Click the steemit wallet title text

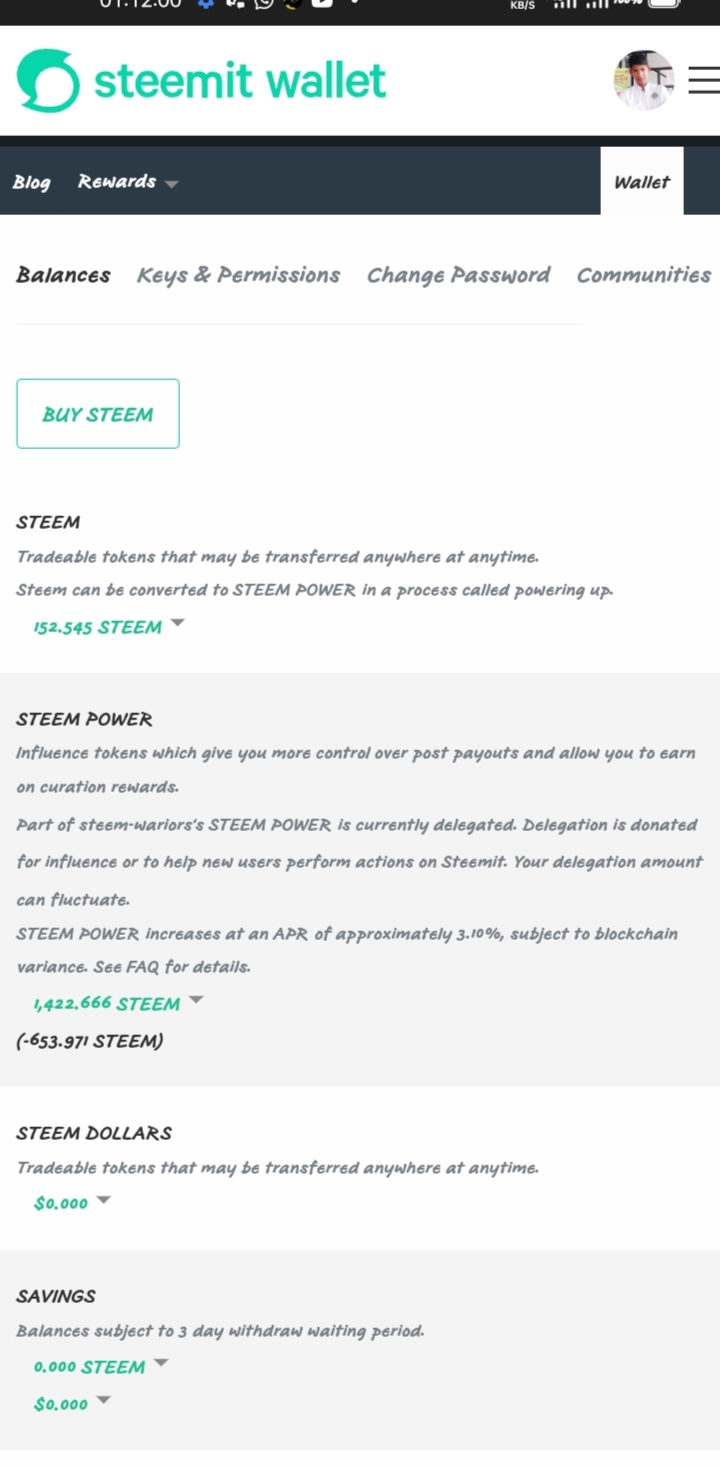click(x=240, y=81)
